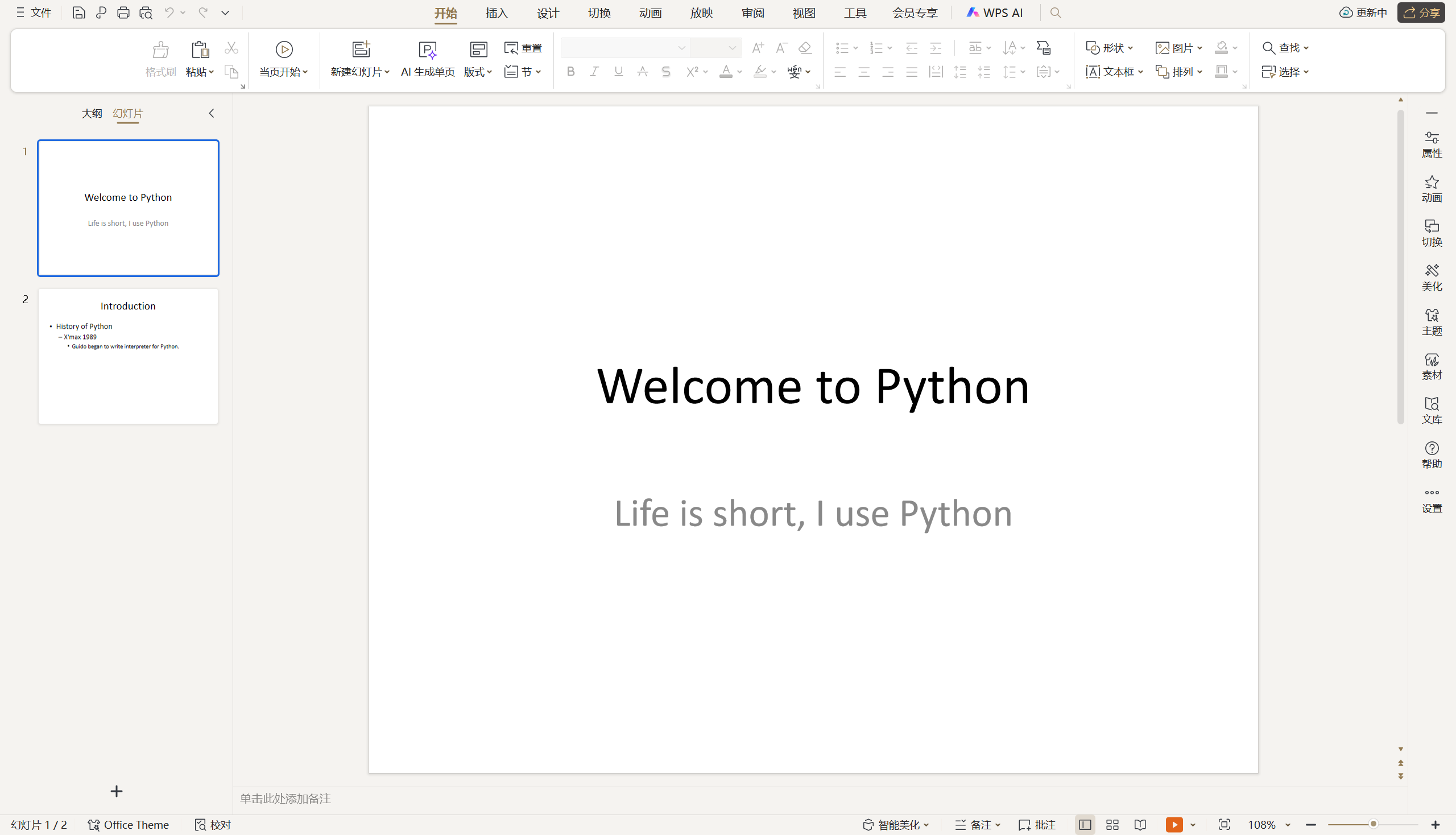Switch to slide sorter grid view

(1112, 825)
